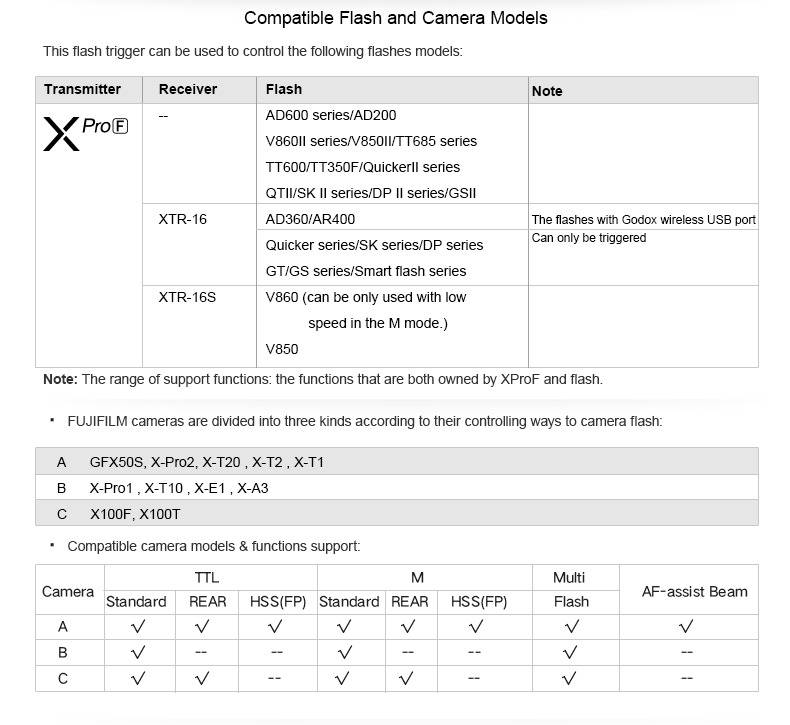
Task: Click the M Standard checkmark for camera B
Action: pos(344,653)
